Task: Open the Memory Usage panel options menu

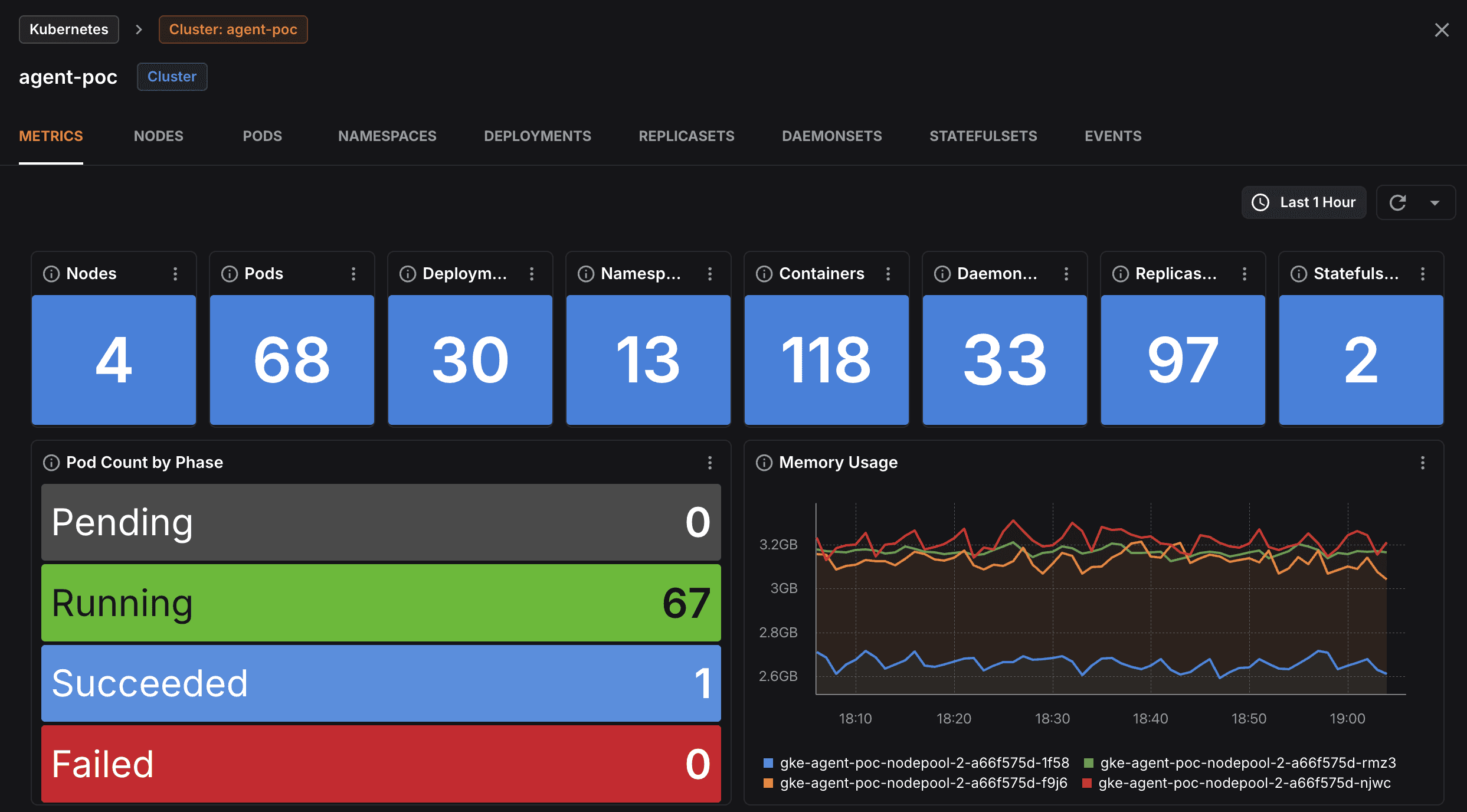Action: pyautogui.click(x=1423, y=463)
